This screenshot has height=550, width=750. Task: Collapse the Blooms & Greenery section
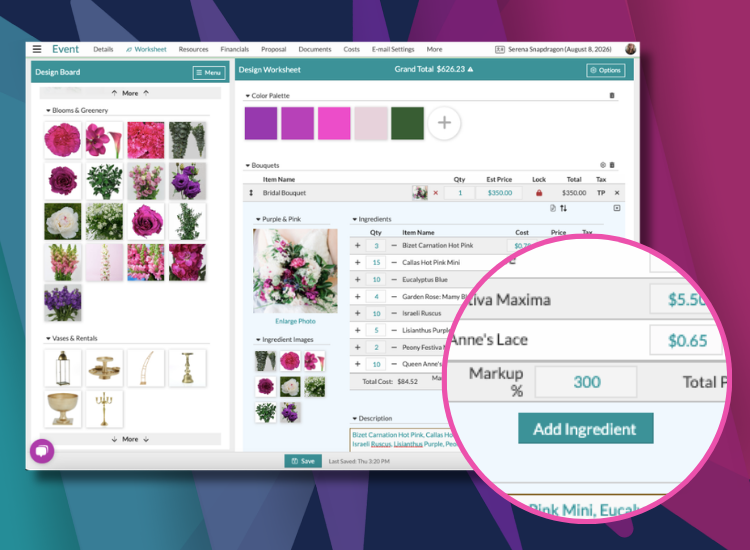pos(48,110)
